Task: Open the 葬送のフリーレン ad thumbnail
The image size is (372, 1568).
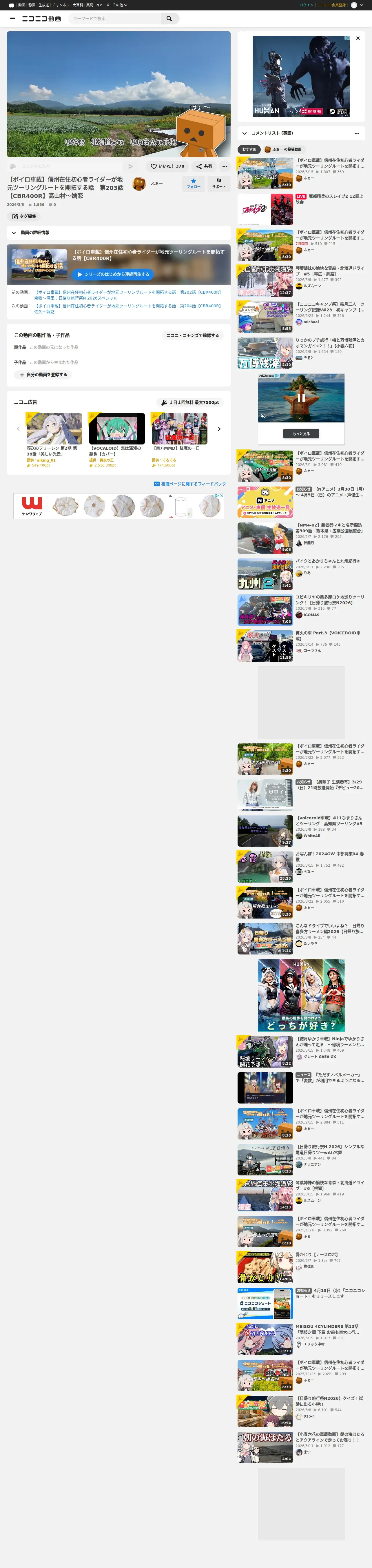Action: click(54, 429)
